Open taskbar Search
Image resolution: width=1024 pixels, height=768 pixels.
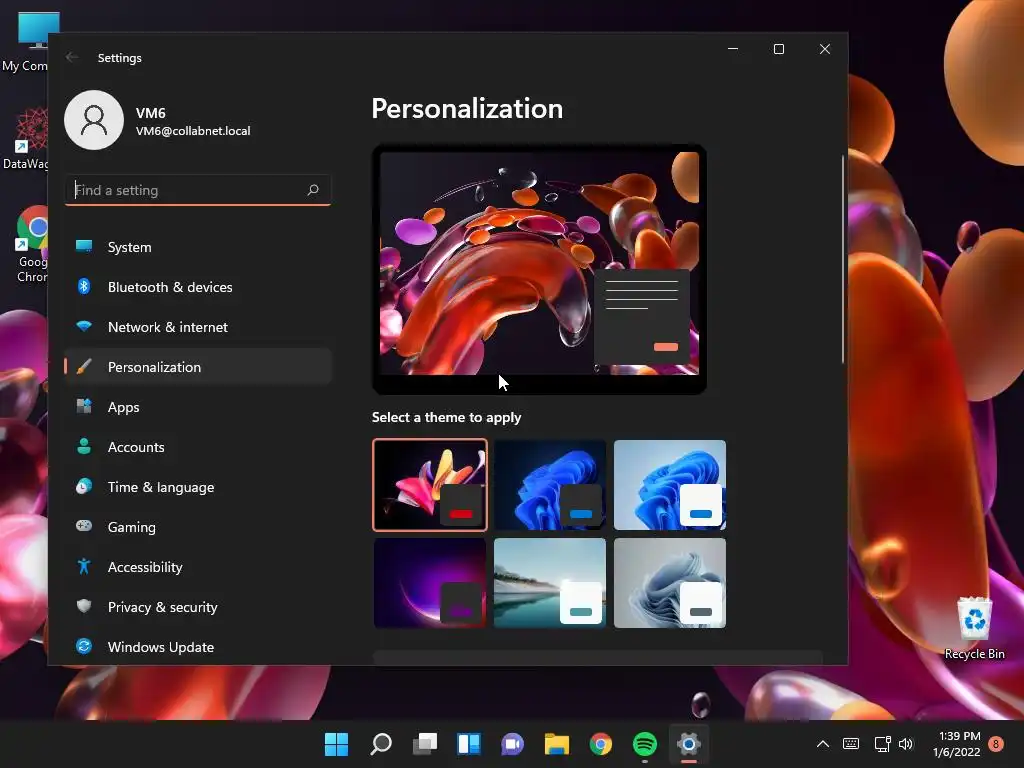[381, 743]
